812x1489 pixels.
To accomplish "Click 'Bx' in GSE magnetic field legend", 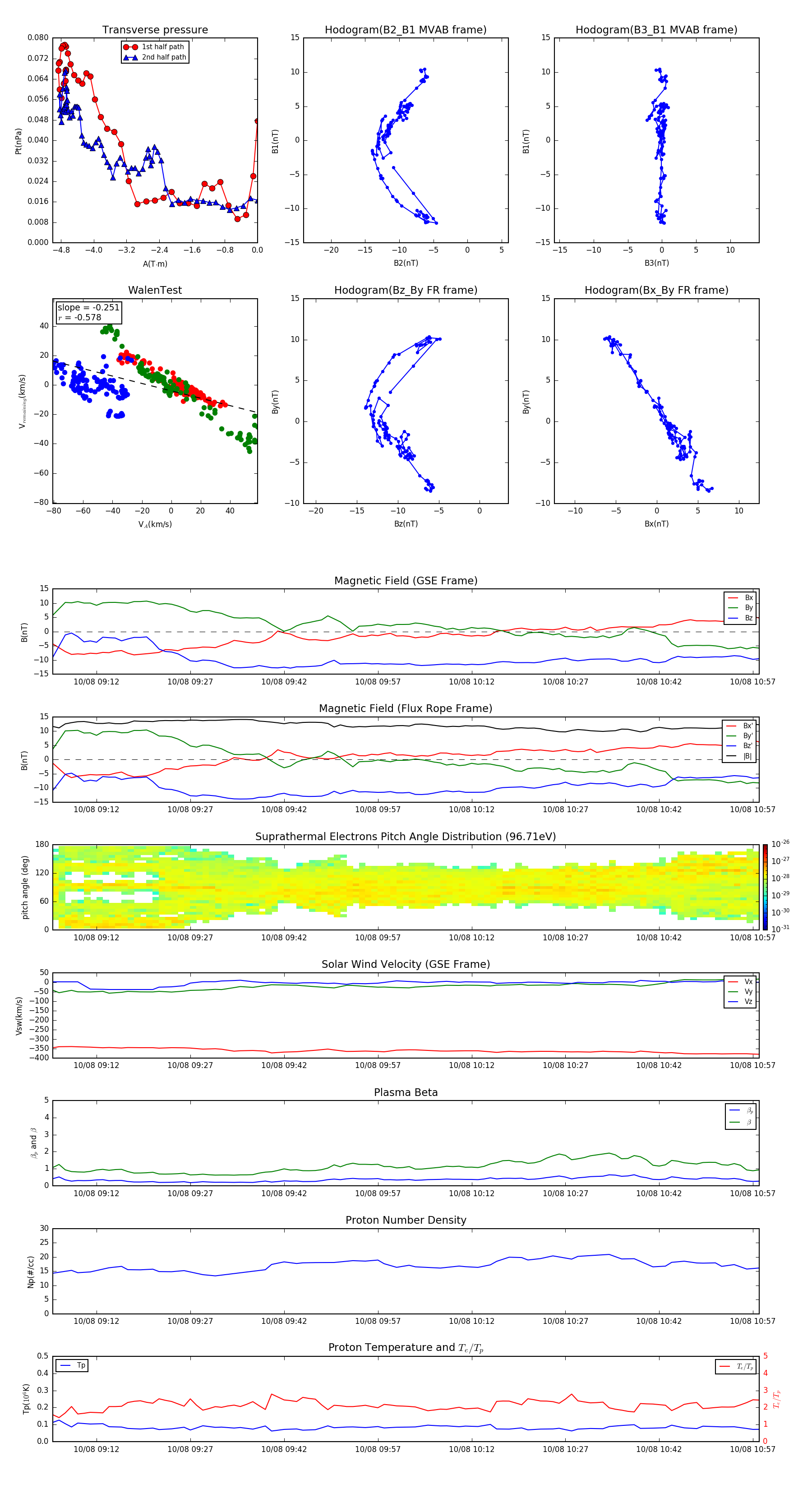I will (x=740, y=598).
